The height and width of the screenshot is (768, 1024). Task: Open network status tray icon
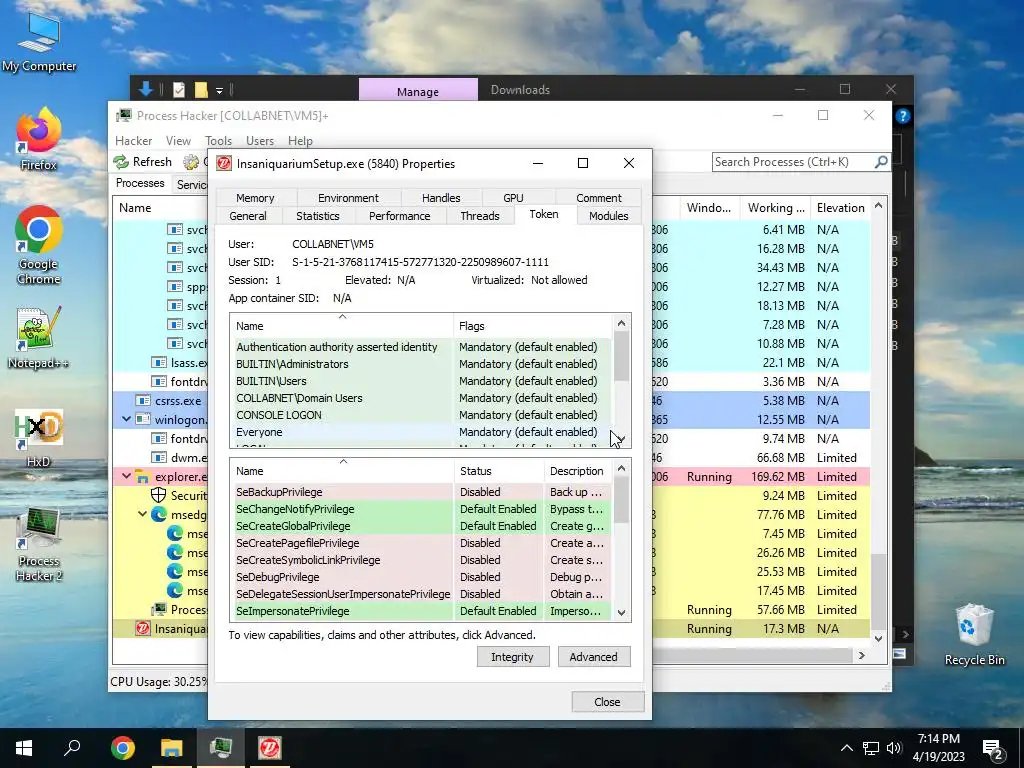(871, 748)
